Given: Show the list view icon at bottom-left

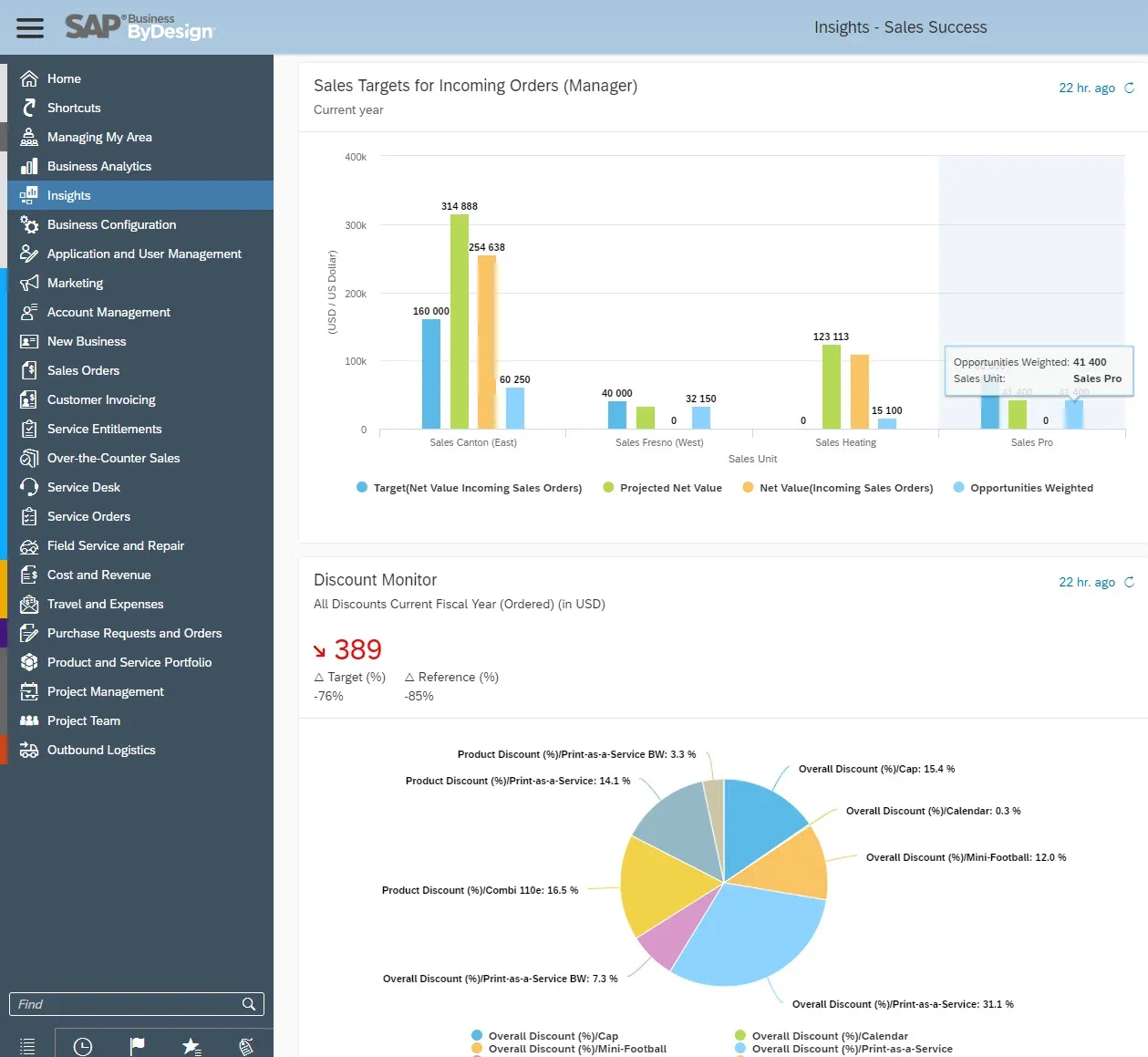Looking at the screenshot, I should (27, 1046).
